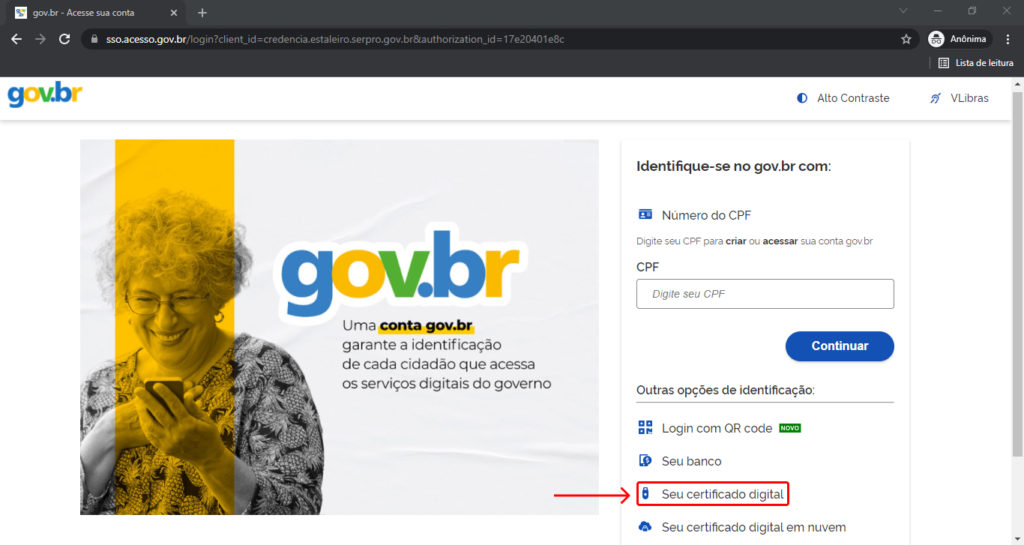Click the Continuar button
Image resolution: width=1024 pixels, height=545 pixels.
(839, 346)
